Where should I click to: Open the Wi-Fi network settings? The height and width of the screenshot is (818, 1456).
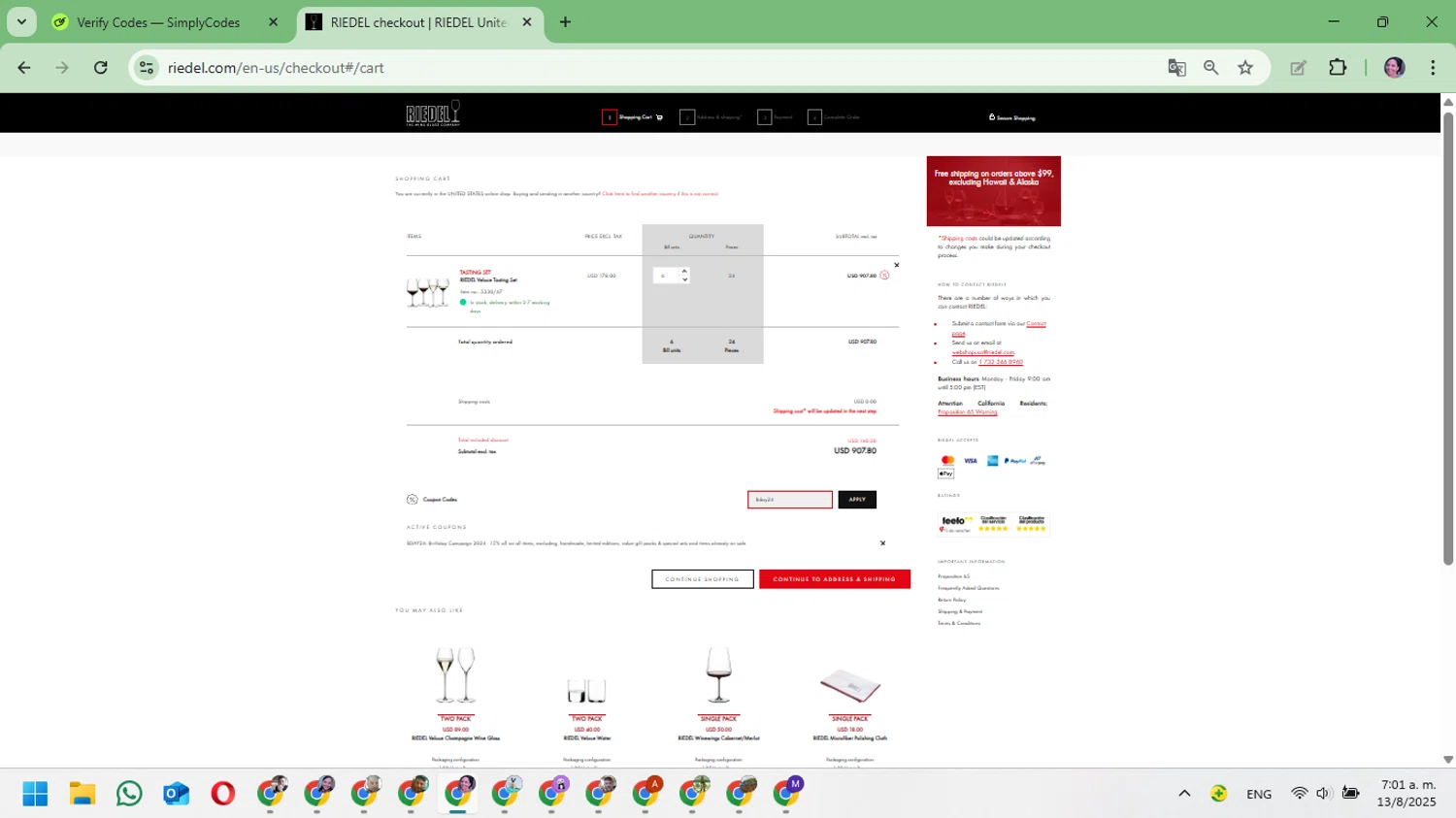click(1299, 794)
